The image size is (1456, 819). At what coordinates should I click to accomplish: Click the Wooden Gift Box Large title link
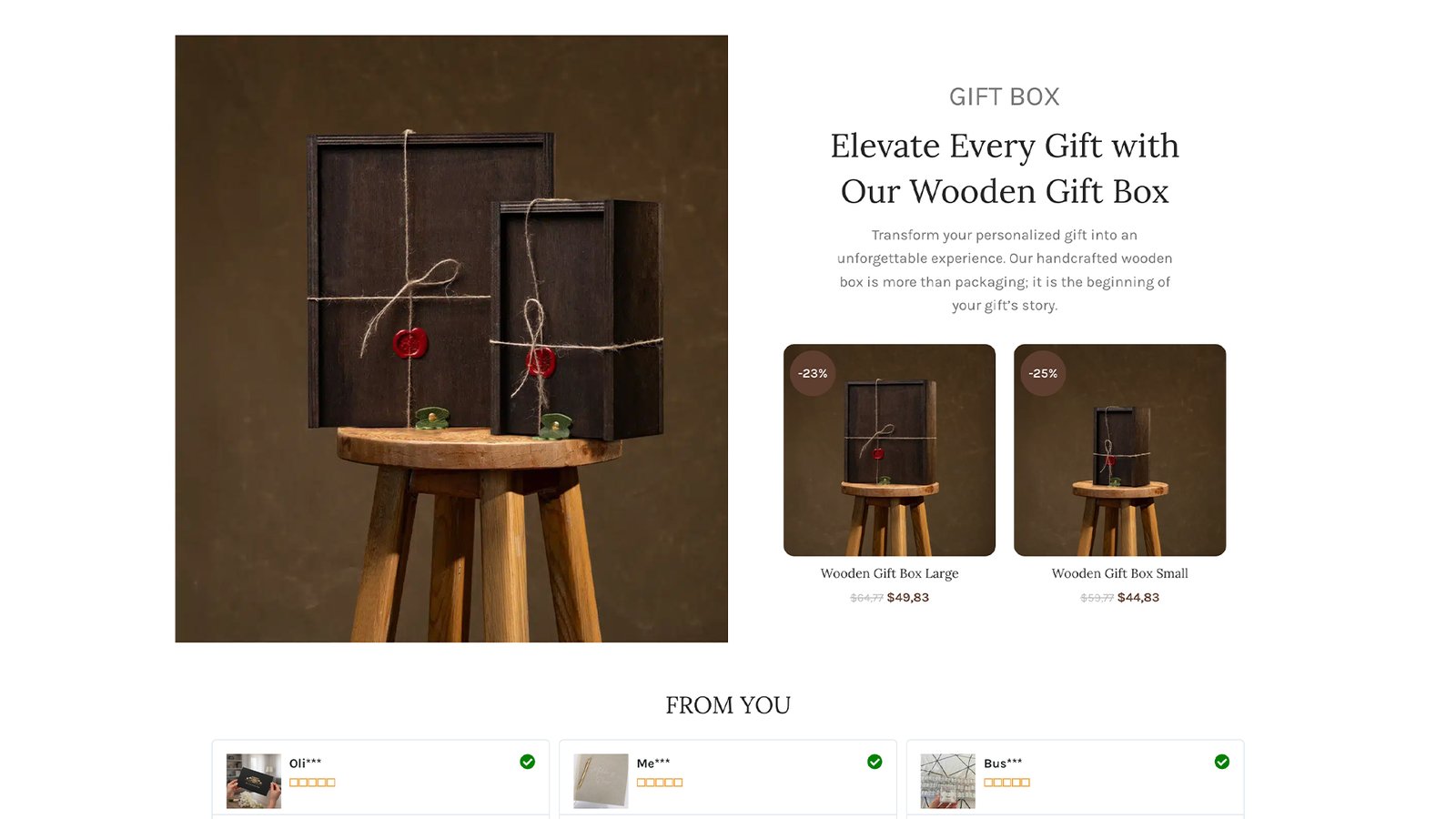click(889, 573)
